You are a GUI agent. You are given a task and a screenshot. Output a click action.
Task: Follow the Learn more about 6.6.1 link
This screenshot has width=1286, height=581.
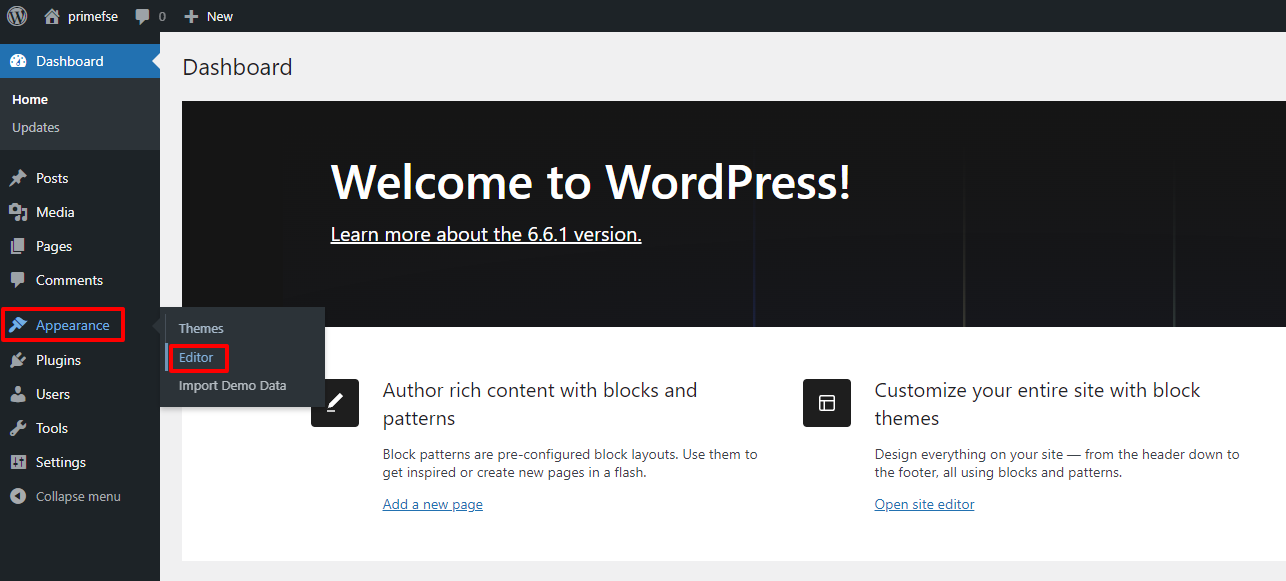pyautogui.click(x=486, y=234)
